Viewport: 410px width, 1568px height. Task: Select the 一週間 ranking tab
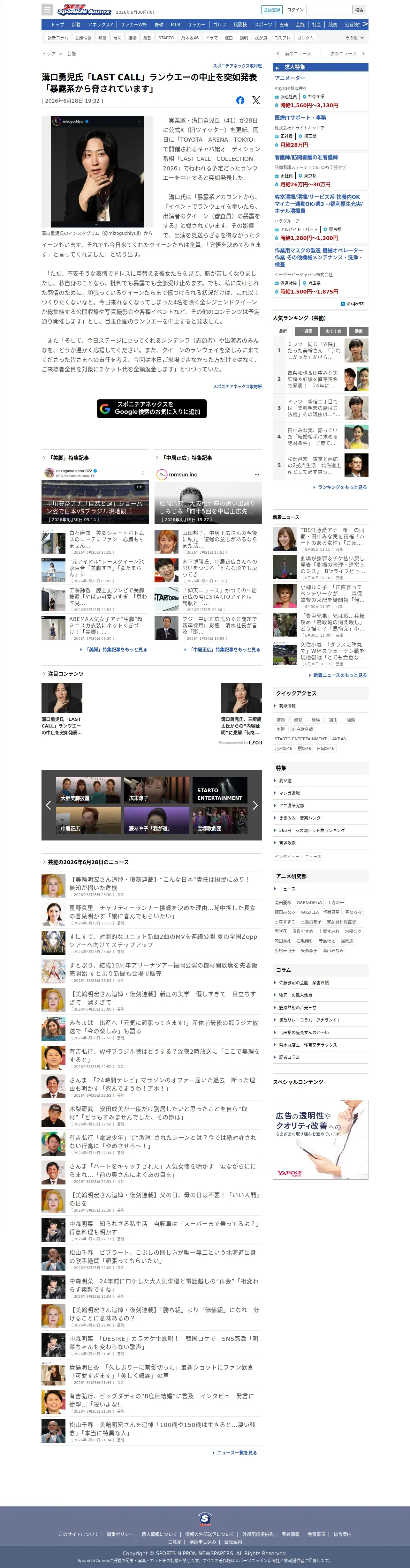click(307, 331)
